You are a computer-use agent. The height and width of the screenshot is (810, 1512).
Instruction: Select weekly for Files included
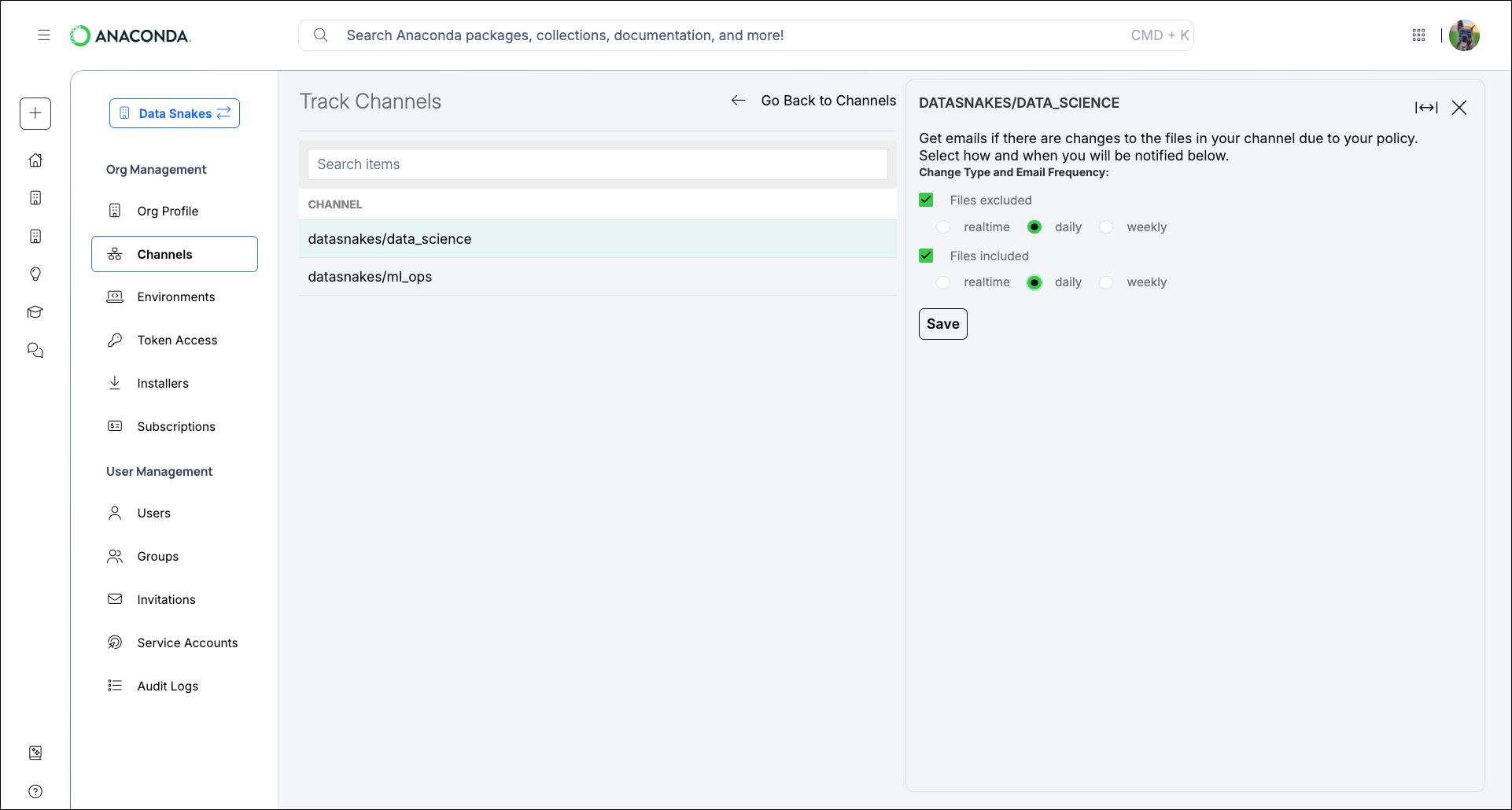click(x=1106, y=282)
